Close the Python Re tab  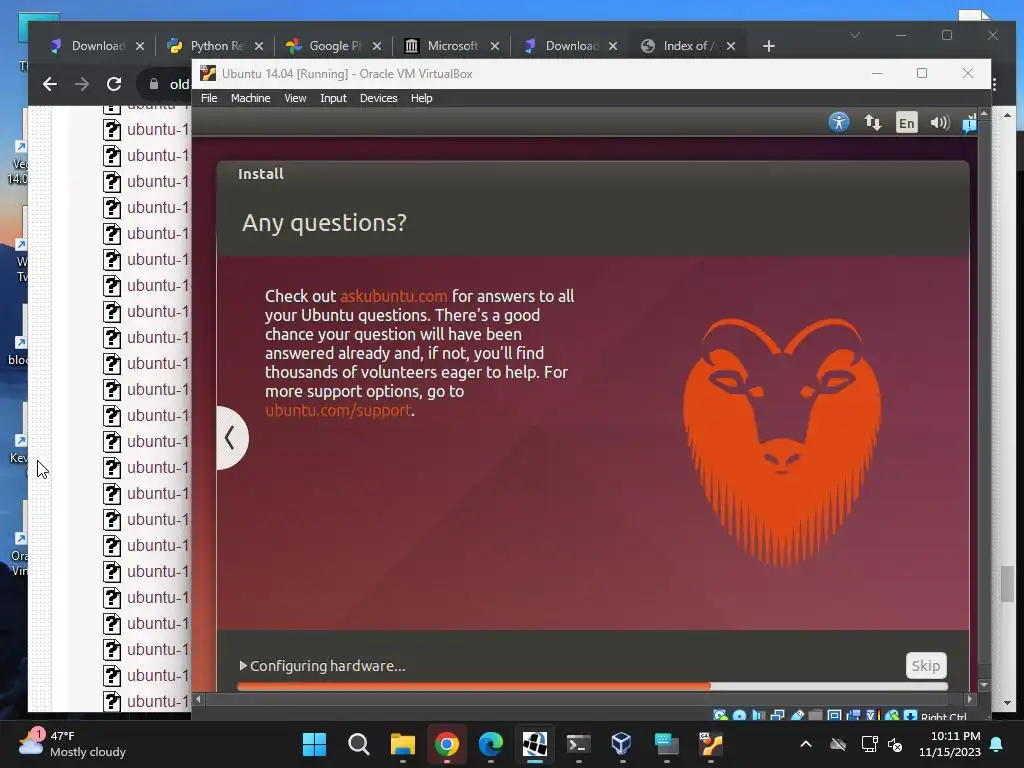point(259,46)
